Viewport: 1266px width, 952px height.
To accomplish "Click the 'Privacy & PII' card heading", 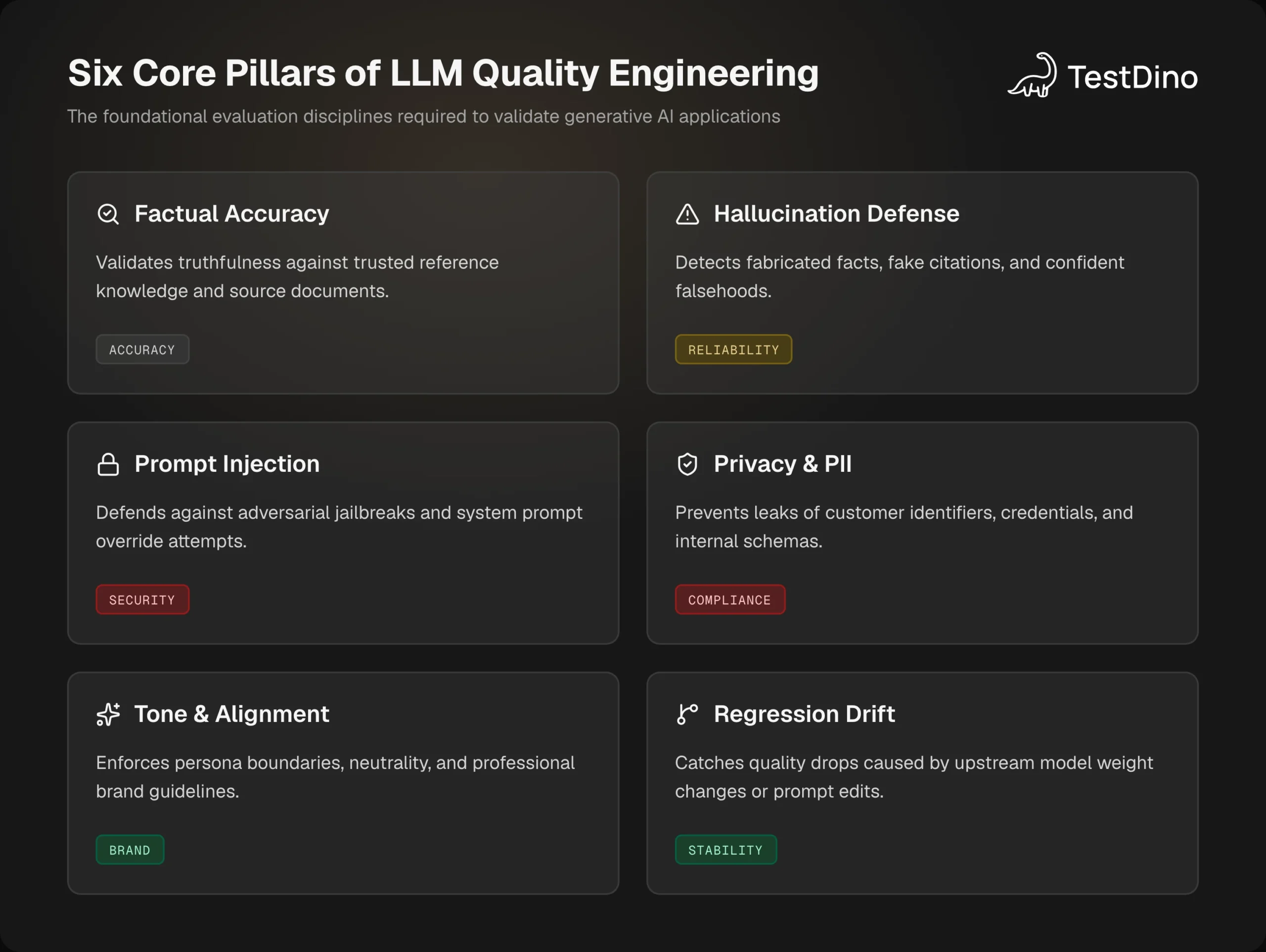I will [783, 464].
